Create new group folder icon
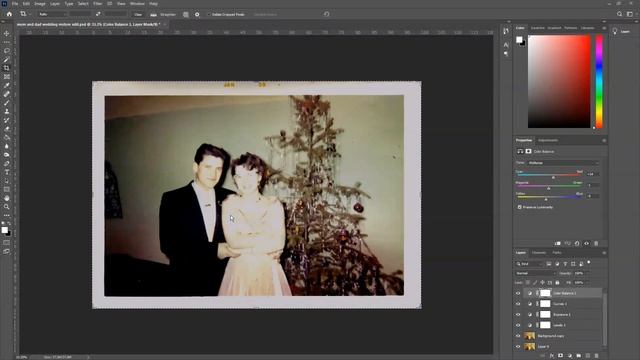The height and width of the screenshot is (360, 640). tap(579, 356)
